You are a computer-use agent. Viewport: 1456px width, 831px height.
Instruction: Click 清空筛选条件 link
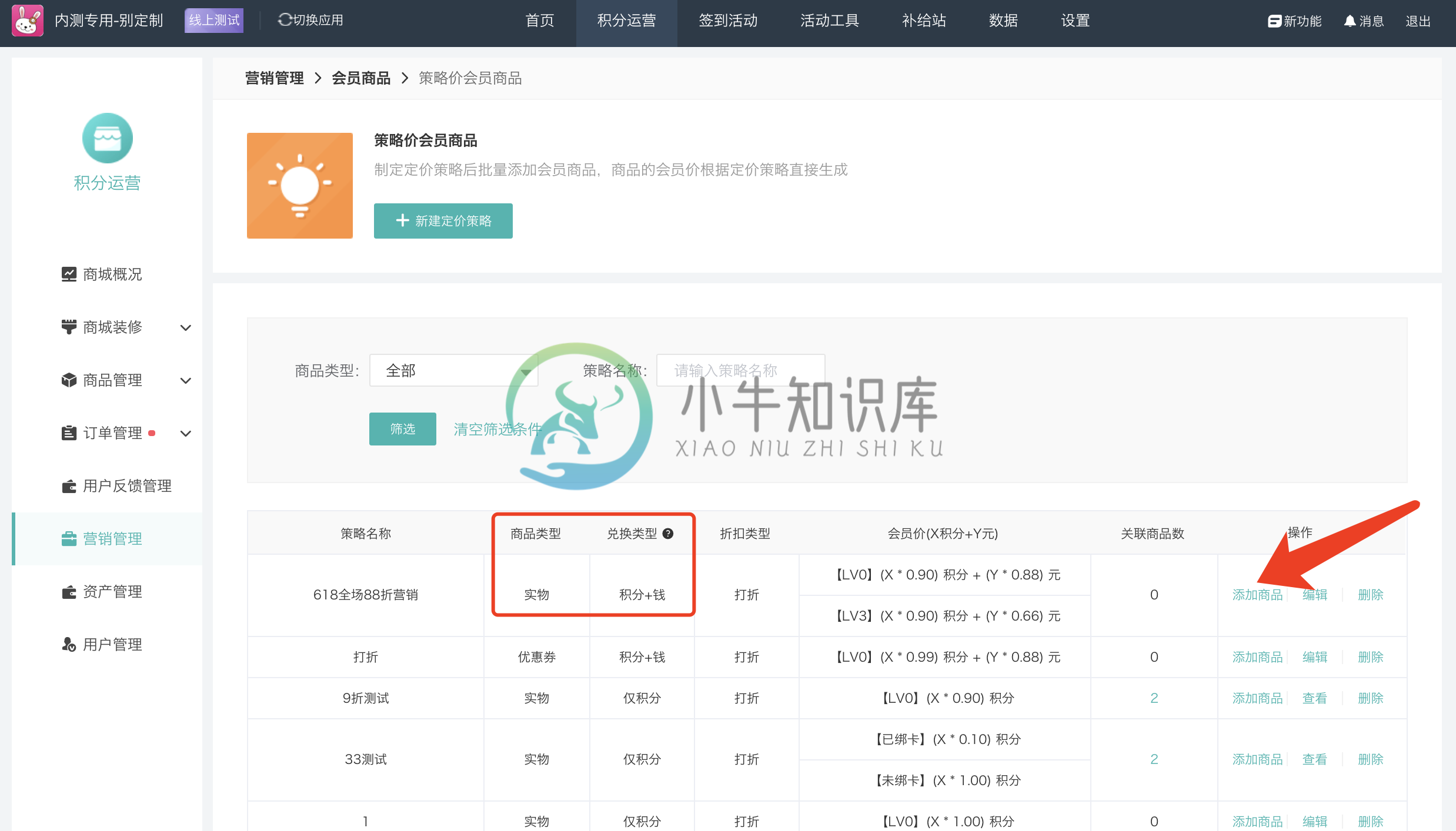[497, 429]
